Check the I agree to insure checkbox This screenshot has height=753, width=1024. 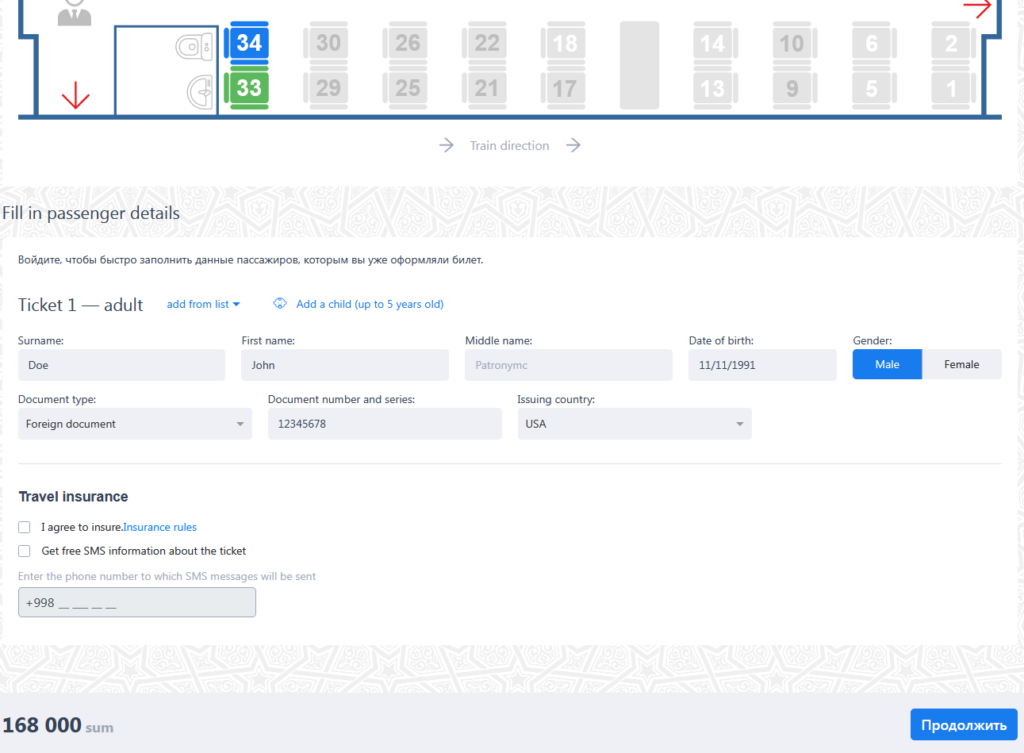point(24,527)
